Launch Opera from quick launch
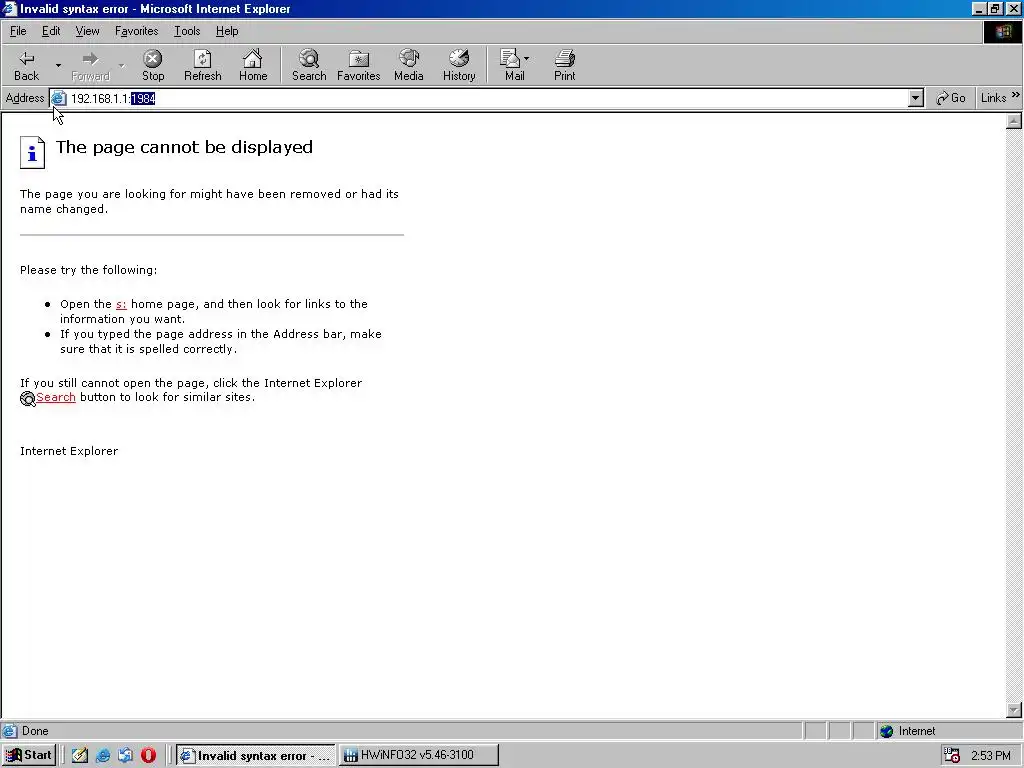The image size is (1024, 768). (x=148, y=755)
